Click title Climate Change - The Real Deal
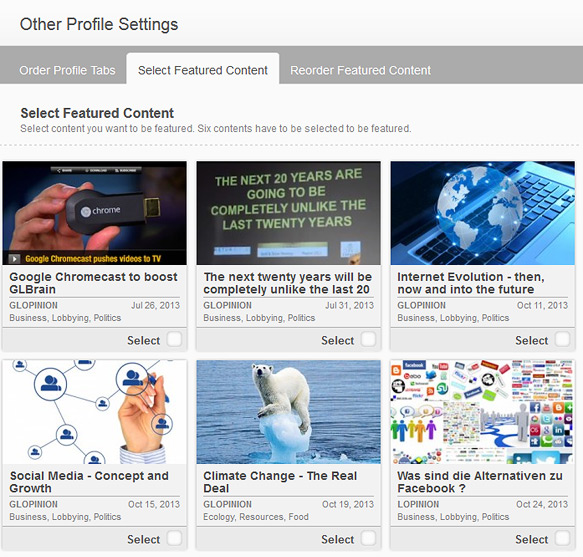 tap(280, 482)
